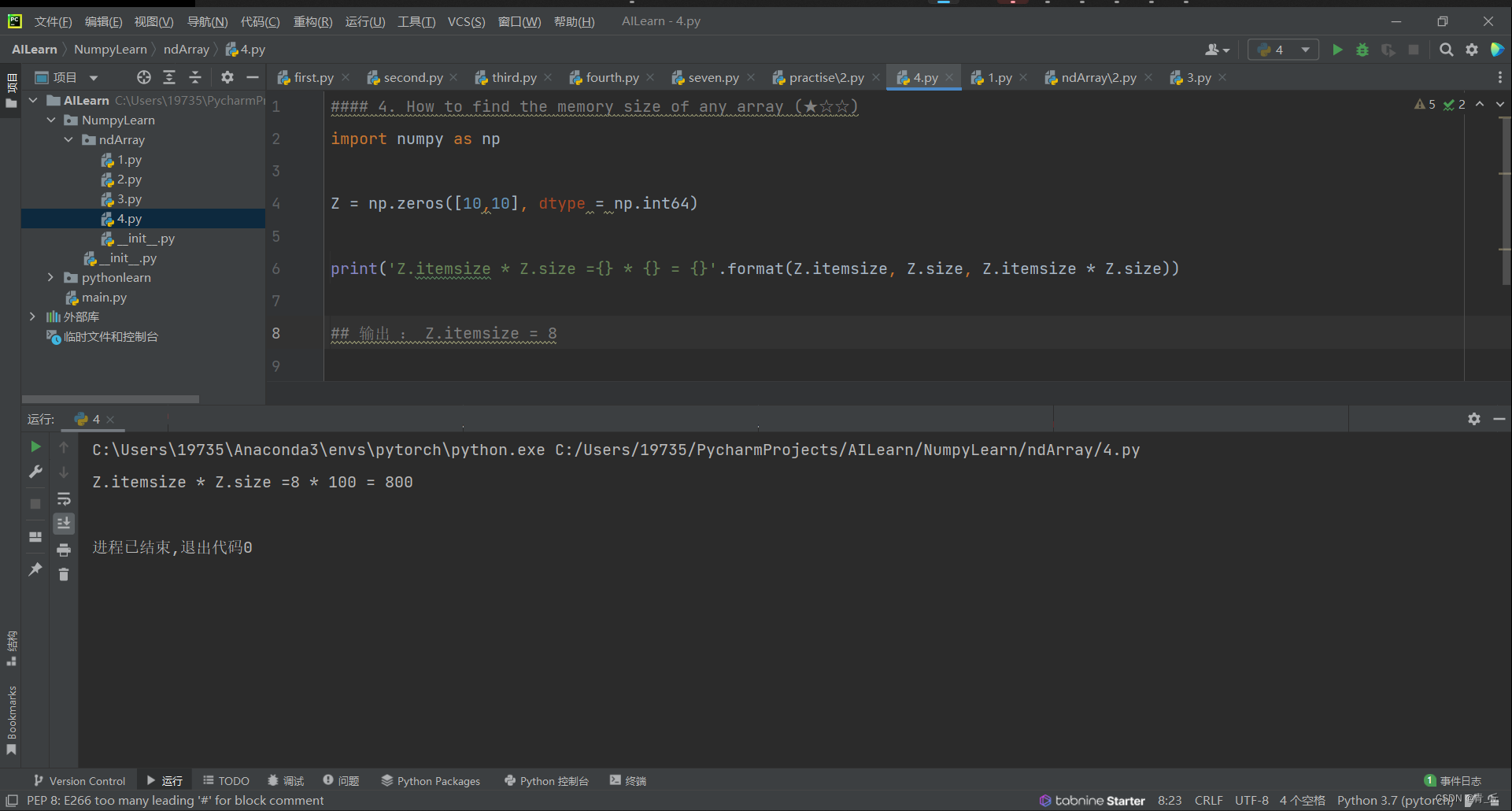
Task: Open Python Packages tool window
Action: pyautogui.click(x=431, y=780)
